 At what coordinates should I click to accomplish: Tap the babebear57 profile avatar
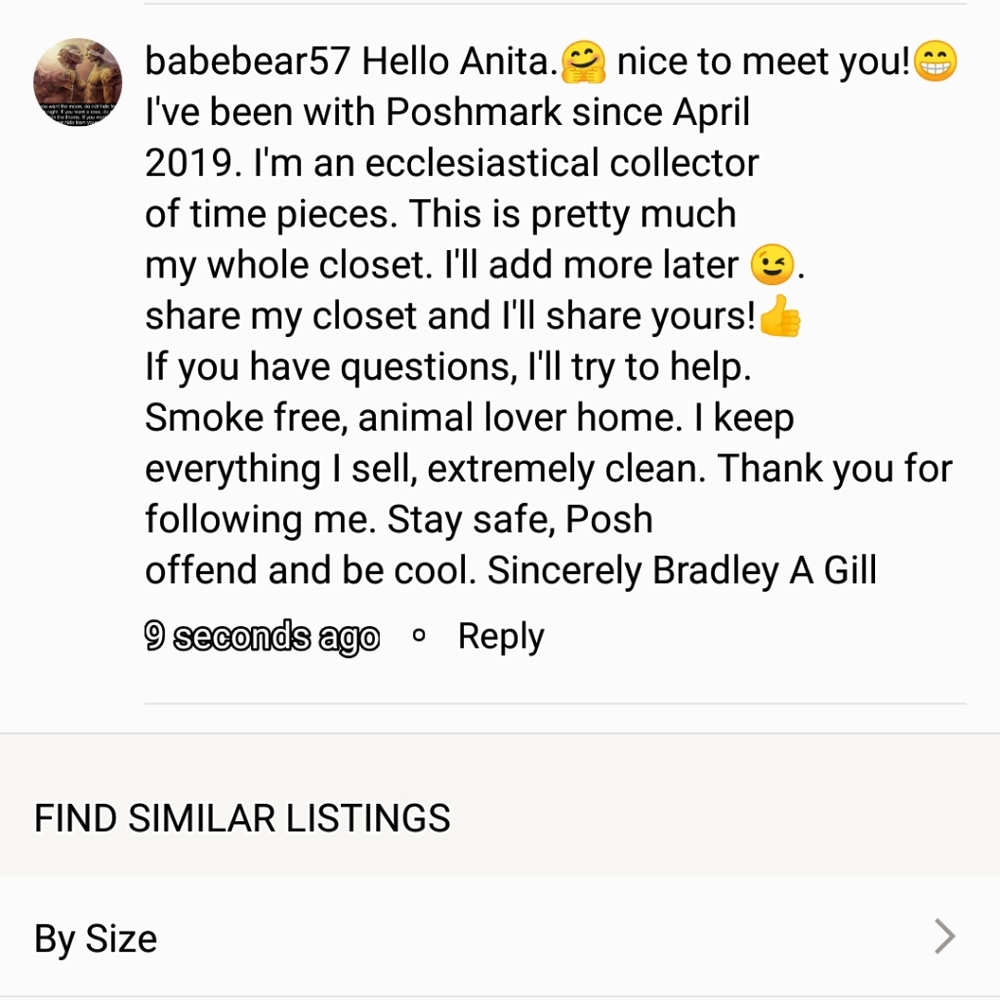(78, 82)
